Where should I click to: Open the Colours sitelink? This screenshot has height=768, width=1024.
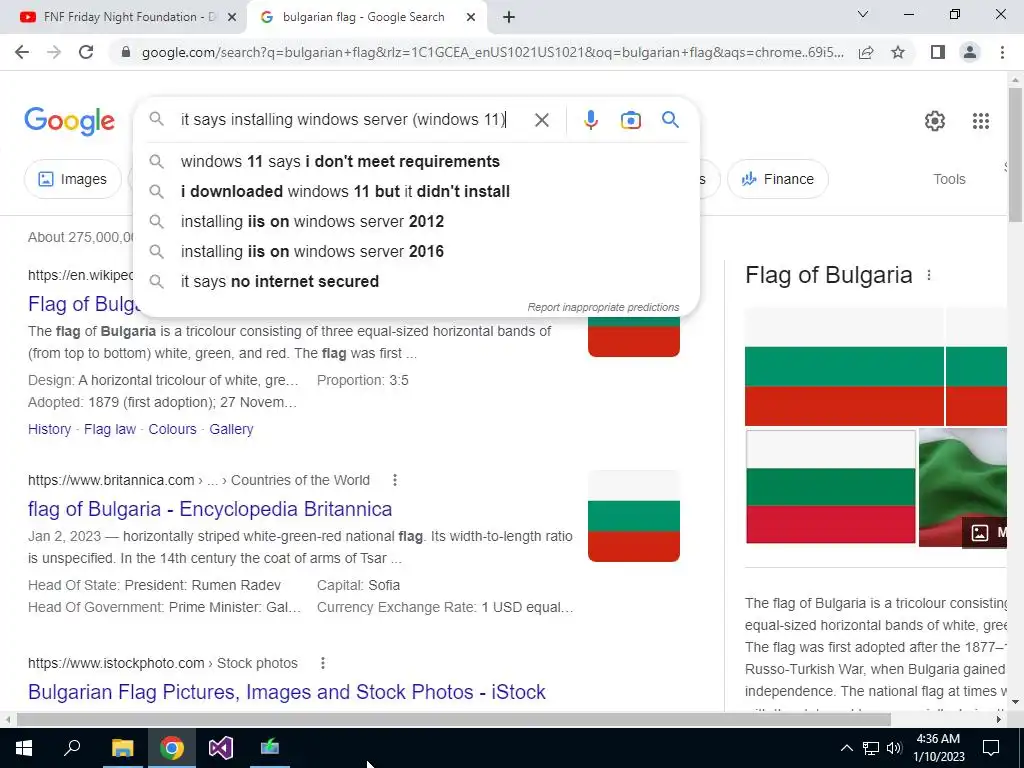click(x=172, y=429)
